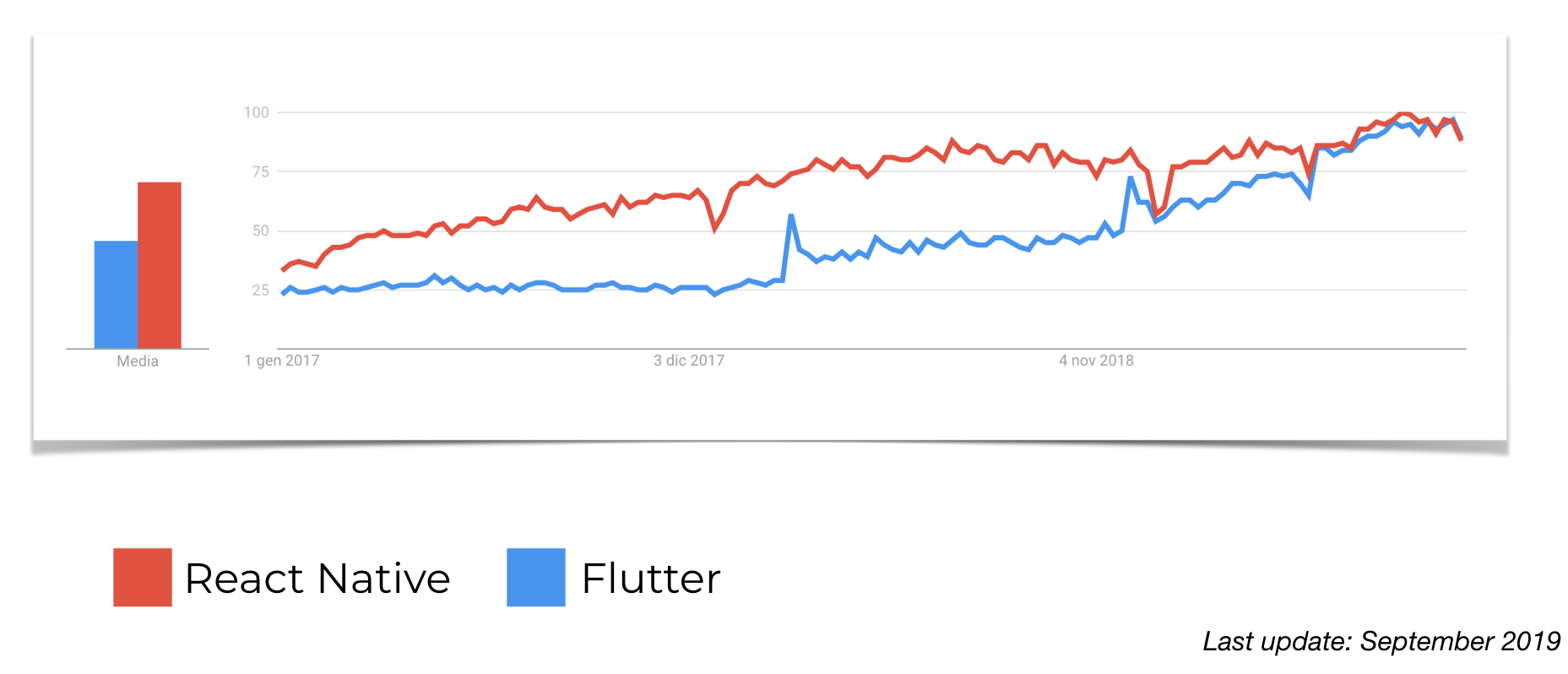
Task: Click the 50 y-axis value label
Action: click(260, 231)
